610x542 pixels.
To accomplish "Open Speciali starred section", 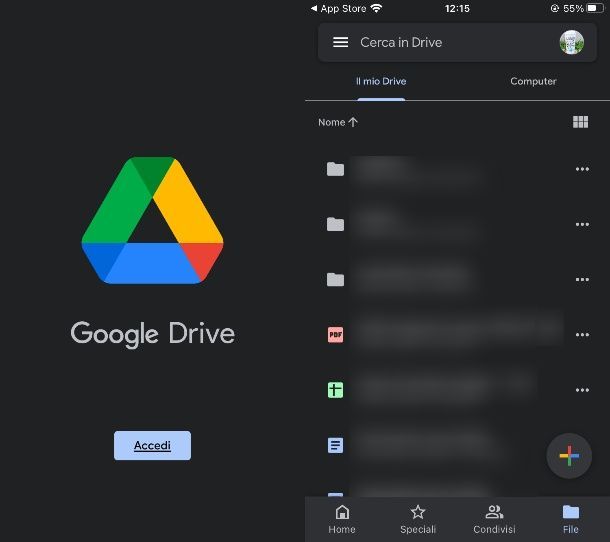I will click(418, 519).
